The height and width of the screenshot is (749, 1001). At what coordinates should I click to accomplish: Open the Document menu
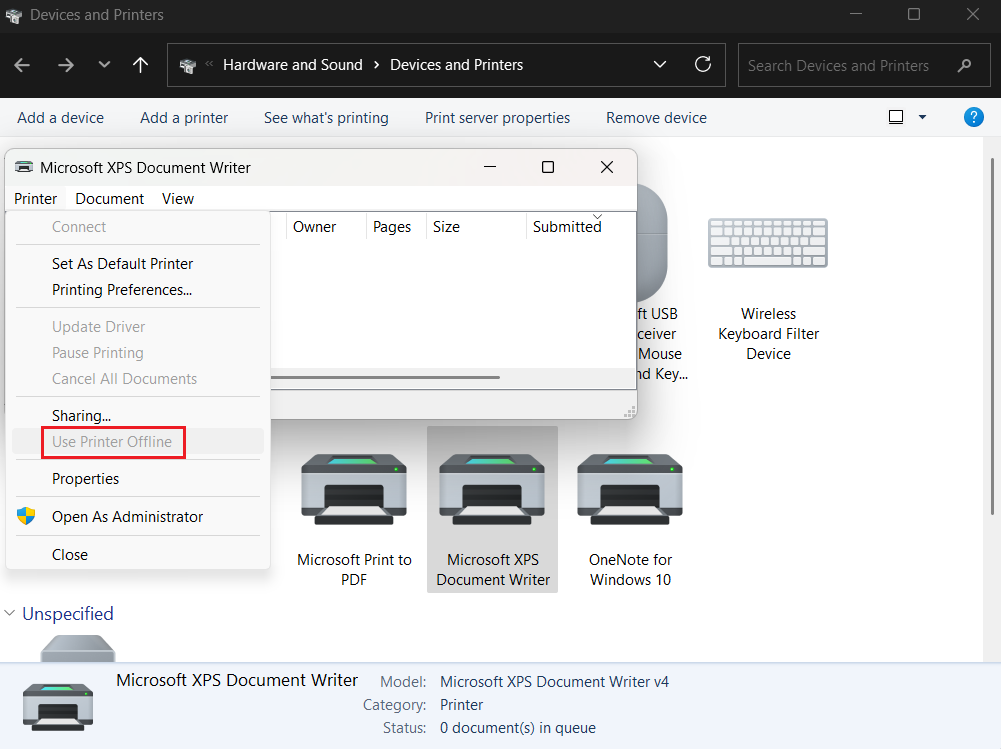[x=110, y=198]
